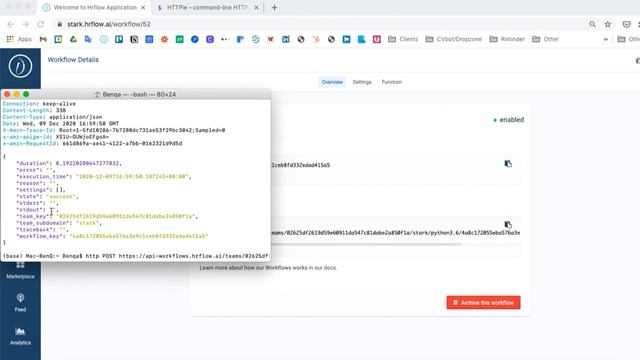This screenshot has height=360, width=640.
Task: Click the terminal window title bar
Action: coord(136,94)
